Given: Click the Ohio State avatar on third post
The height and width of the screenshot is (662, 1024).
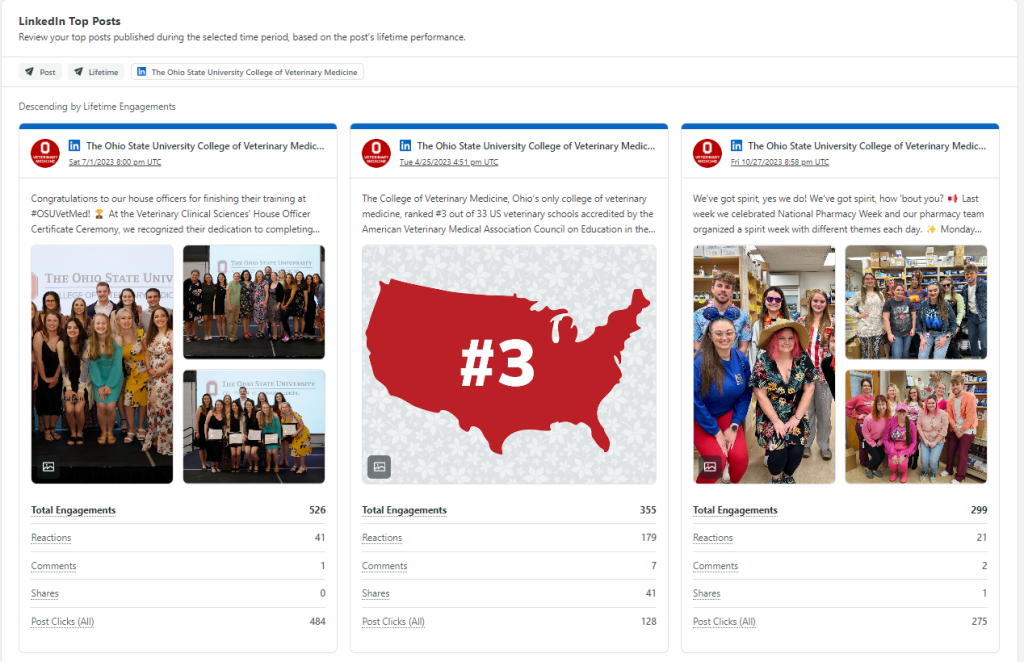Looking at the screenshot, I should (707, 152).
